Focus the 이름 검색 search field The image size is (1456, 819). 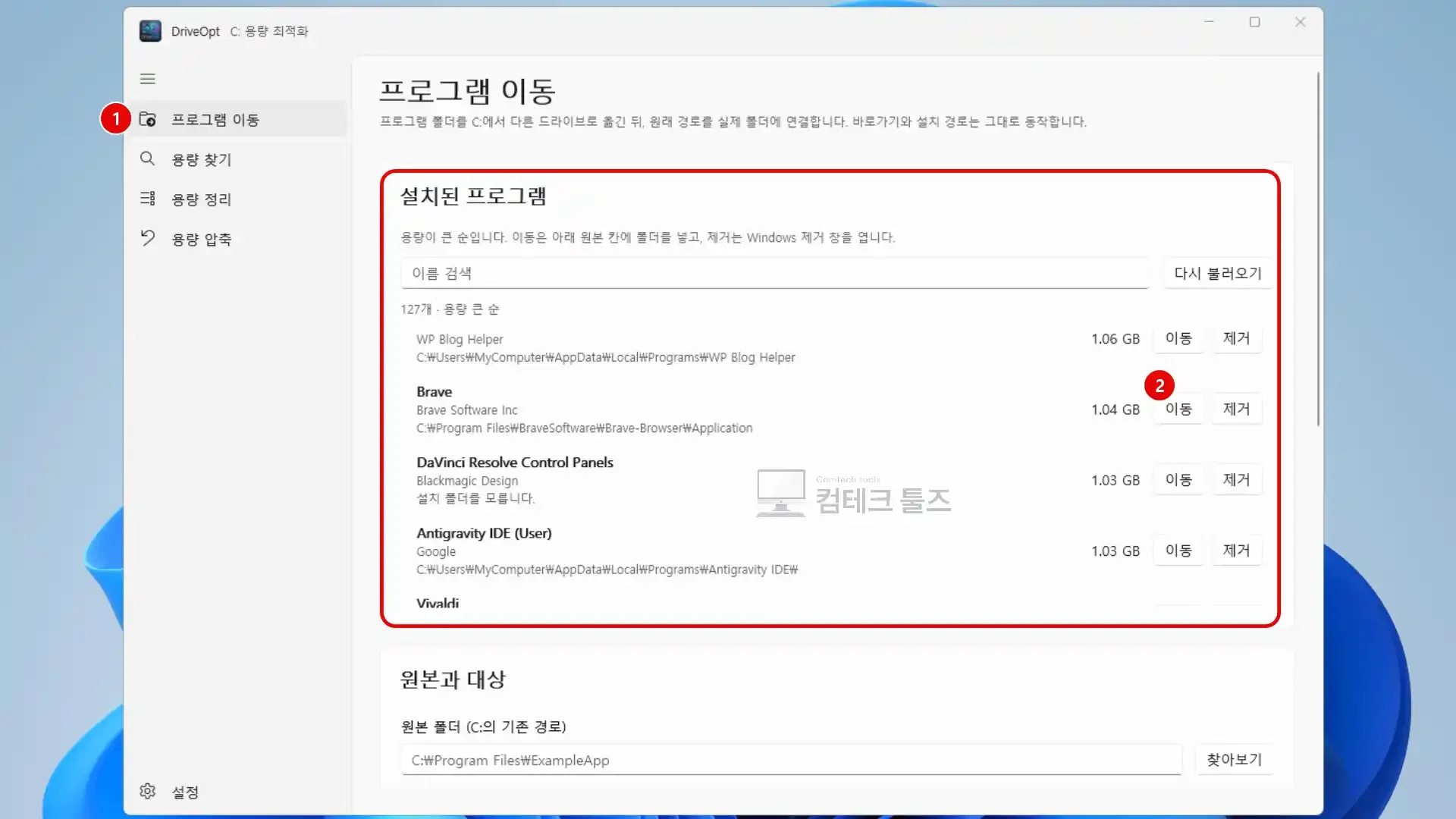[775, 273]
